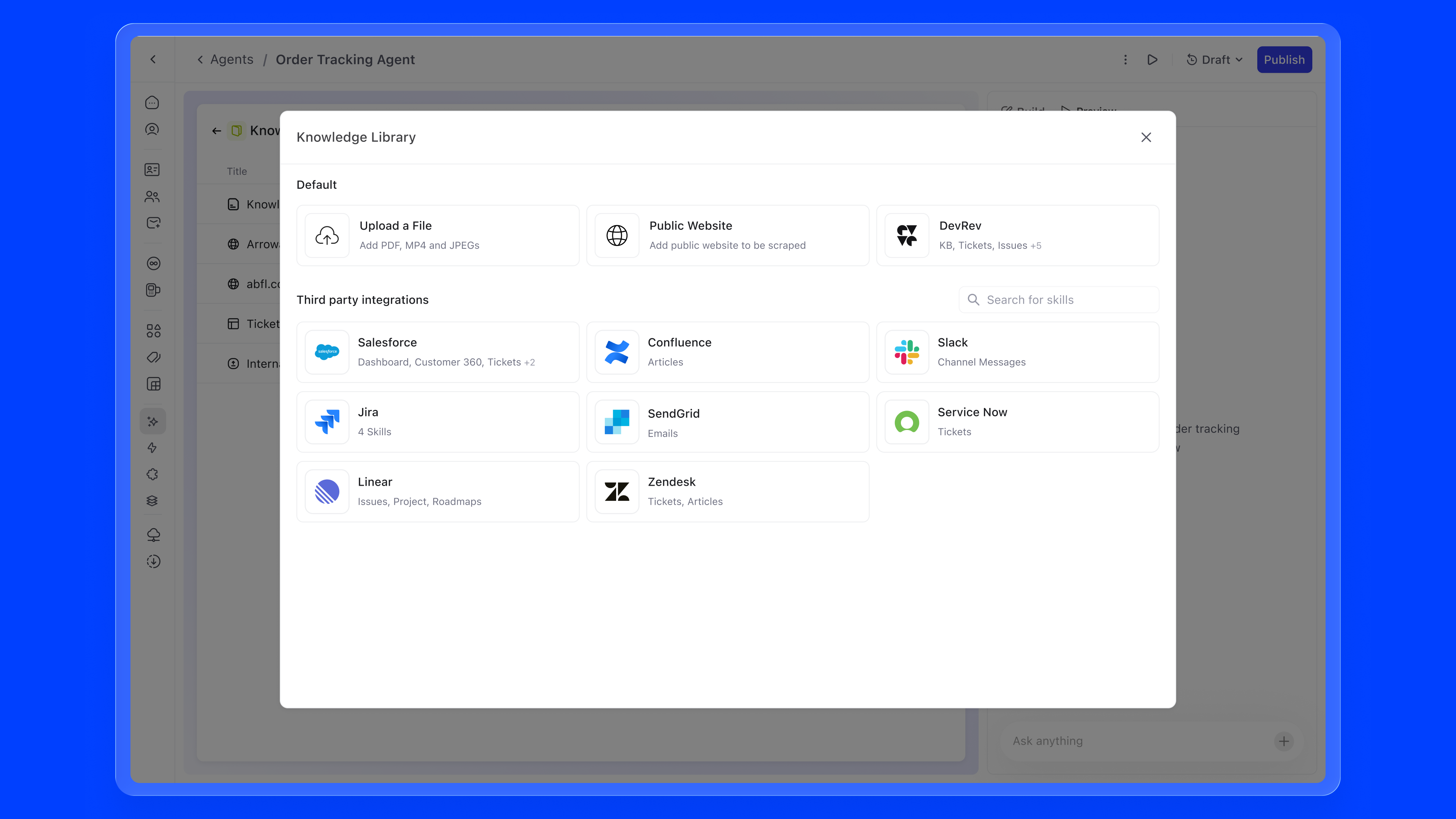Click the Public Website globe icon

click(617, 236)
